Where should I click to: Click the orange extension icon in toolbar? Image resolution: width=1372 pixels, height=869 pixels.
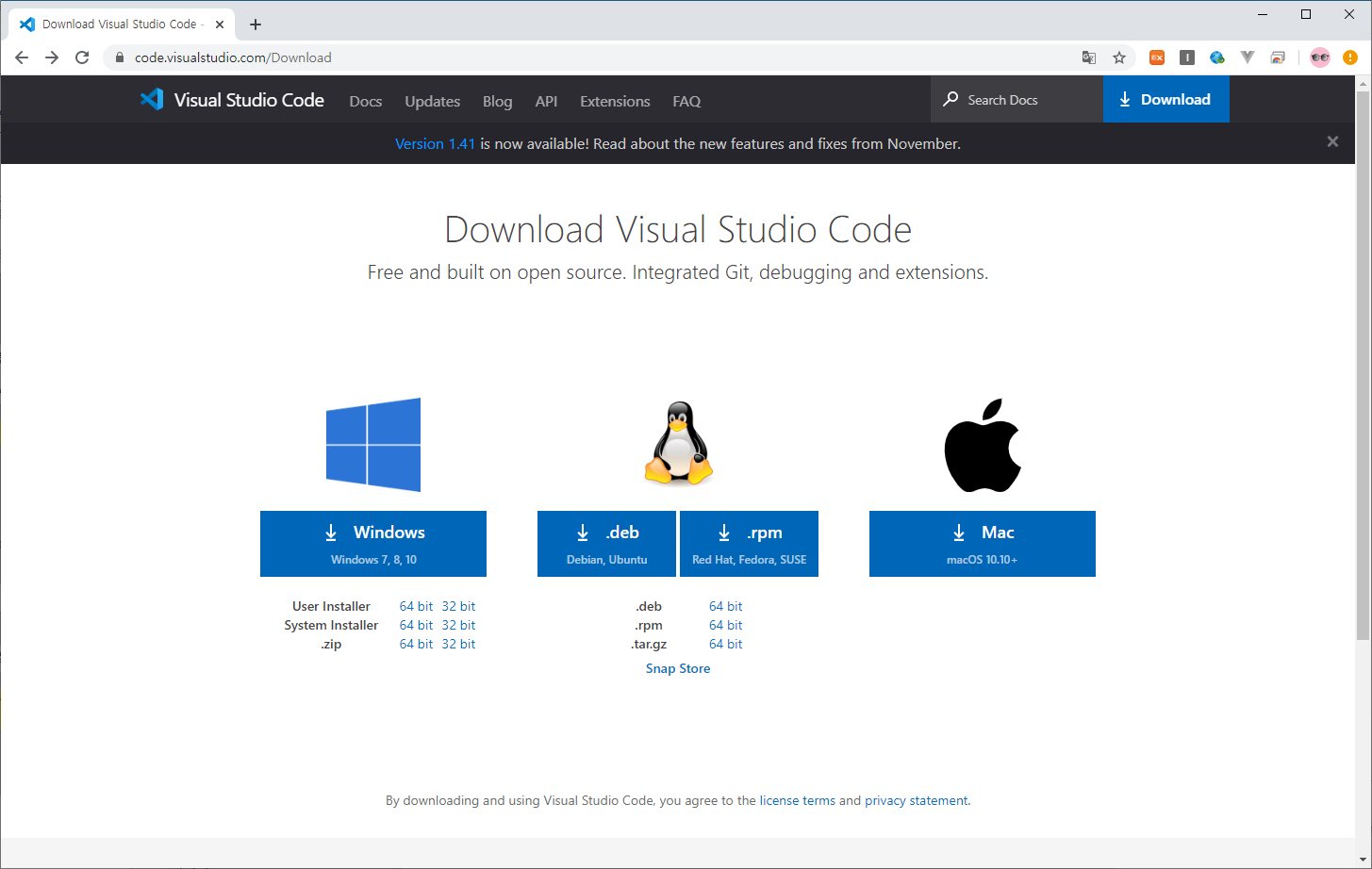[x=1157, y=57]
